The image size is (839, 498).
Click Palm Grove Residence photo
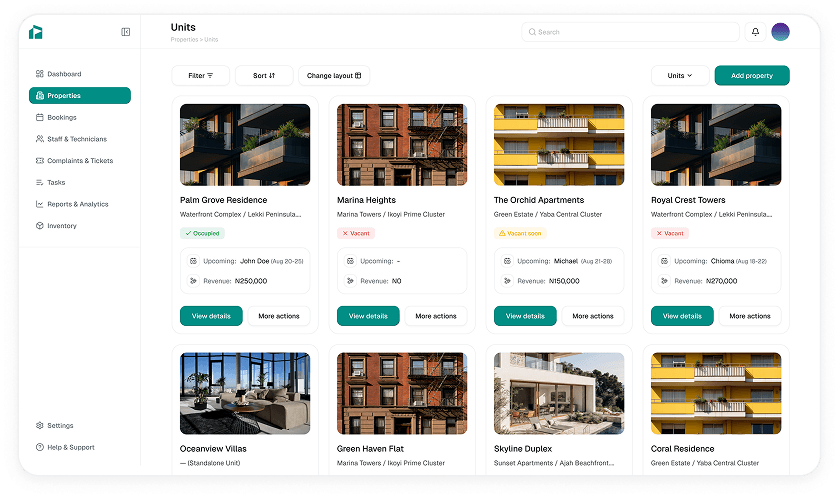245,145
